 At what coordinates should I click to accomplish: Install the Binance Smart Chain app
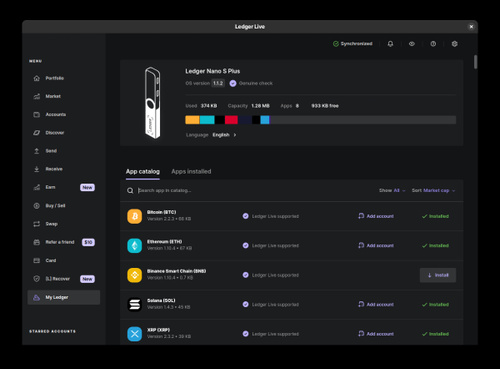[x=438, y=275]
